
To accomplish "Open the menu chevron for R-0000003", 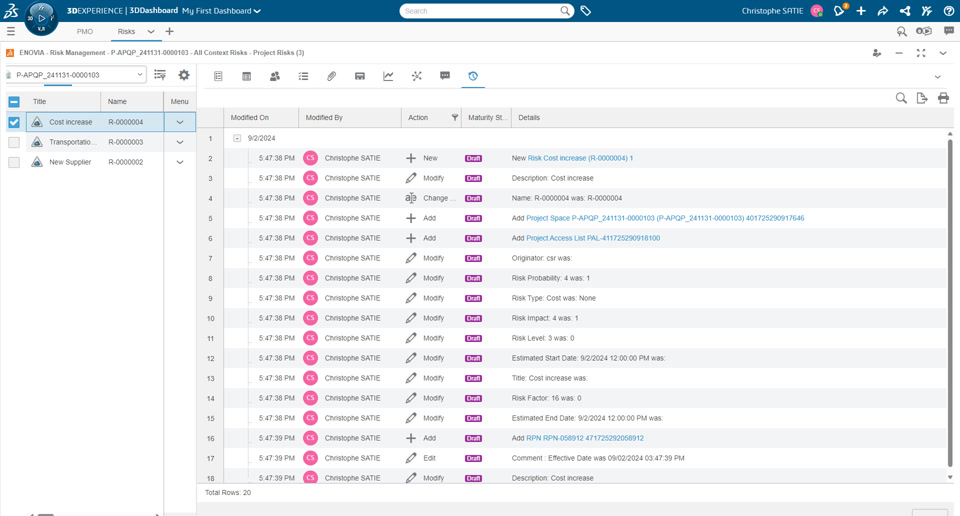I will (x=180, y=143).
